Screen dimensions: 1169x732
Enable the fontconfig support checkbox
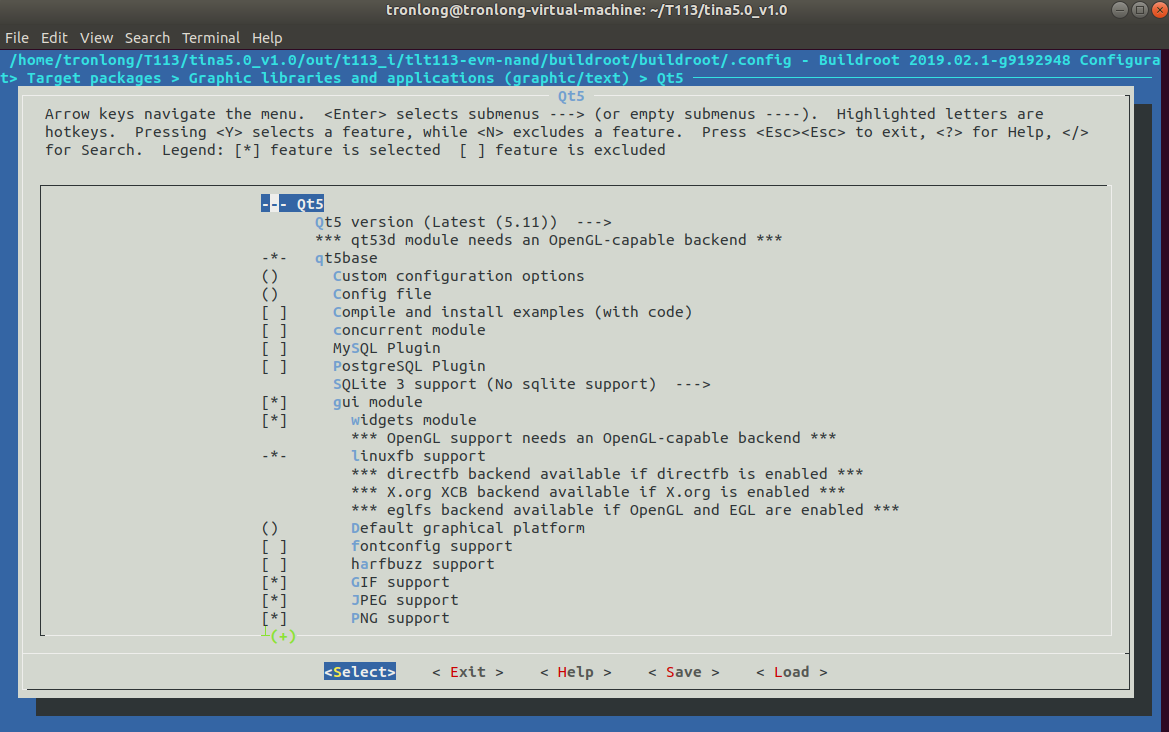[274, 546]
